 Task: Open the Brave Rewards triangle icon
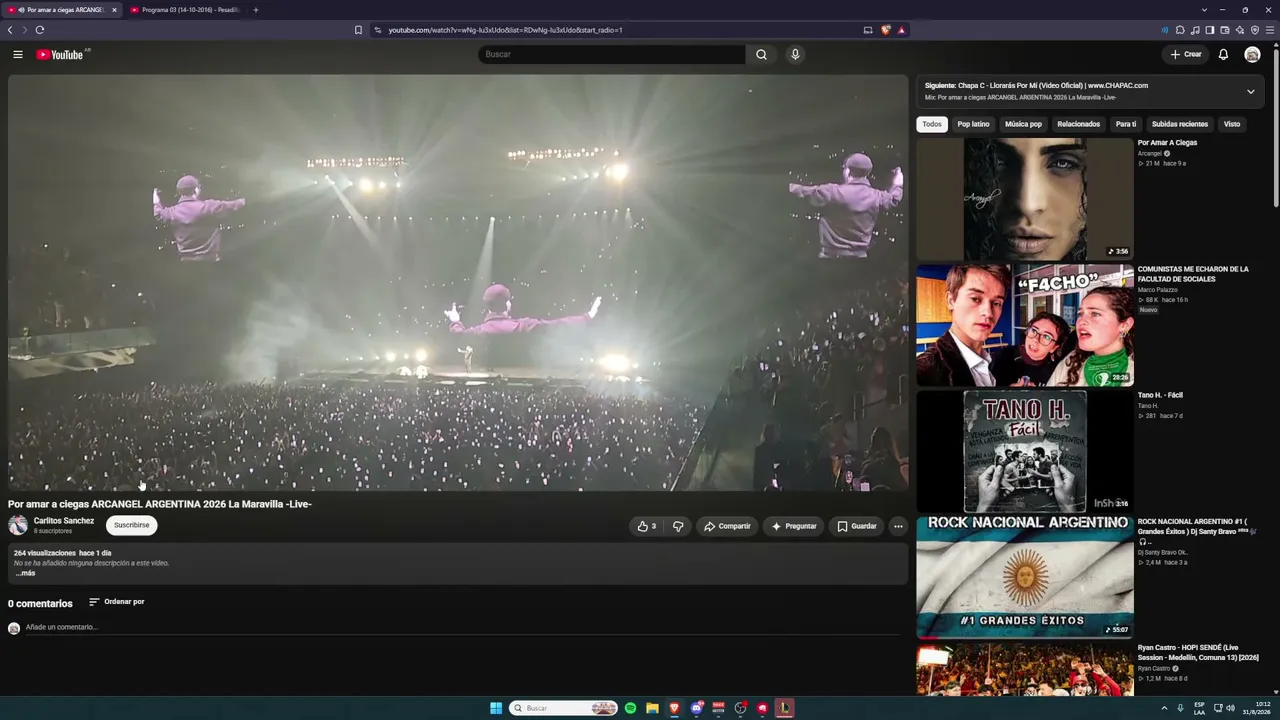coord(901,30)
